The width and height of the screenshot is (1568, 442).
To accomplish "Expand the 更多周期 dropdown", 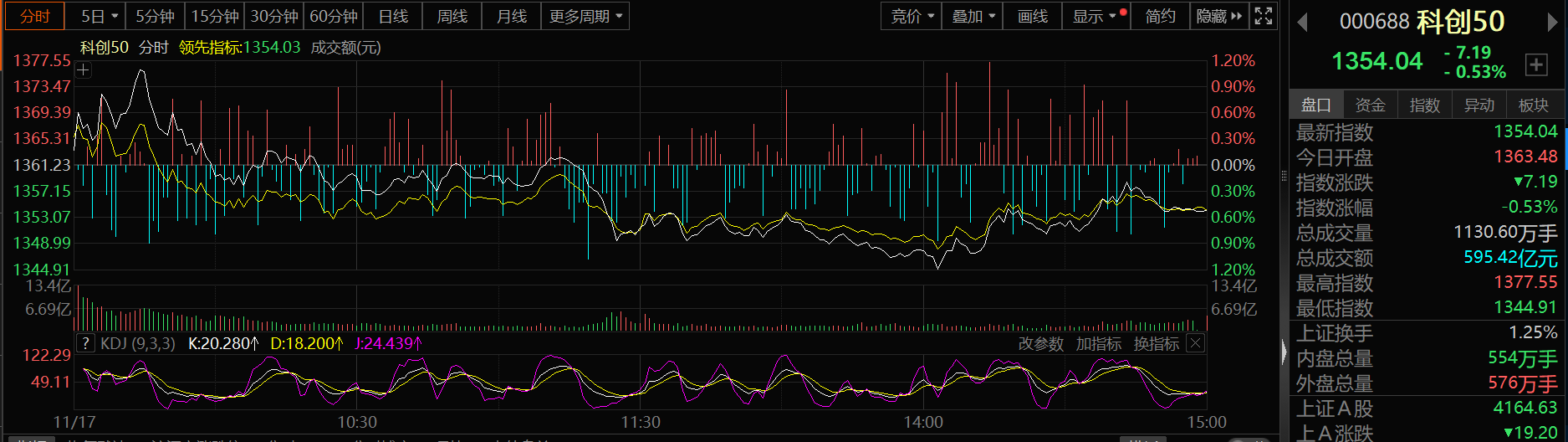I will point(585,16).
